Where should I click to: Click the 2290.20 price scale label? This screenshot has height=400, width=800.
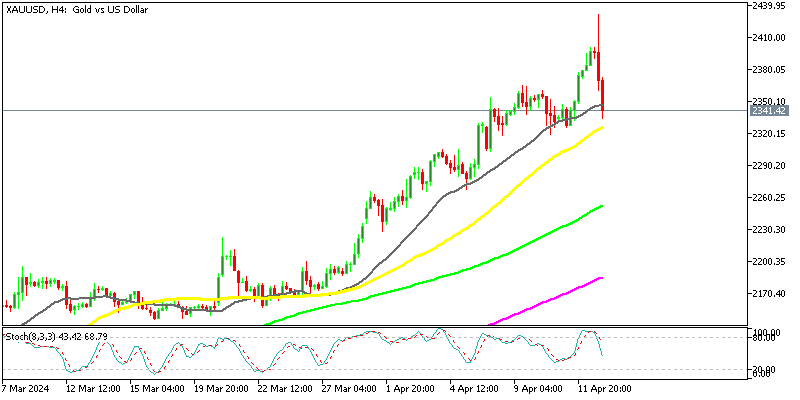tap(771, 166)
